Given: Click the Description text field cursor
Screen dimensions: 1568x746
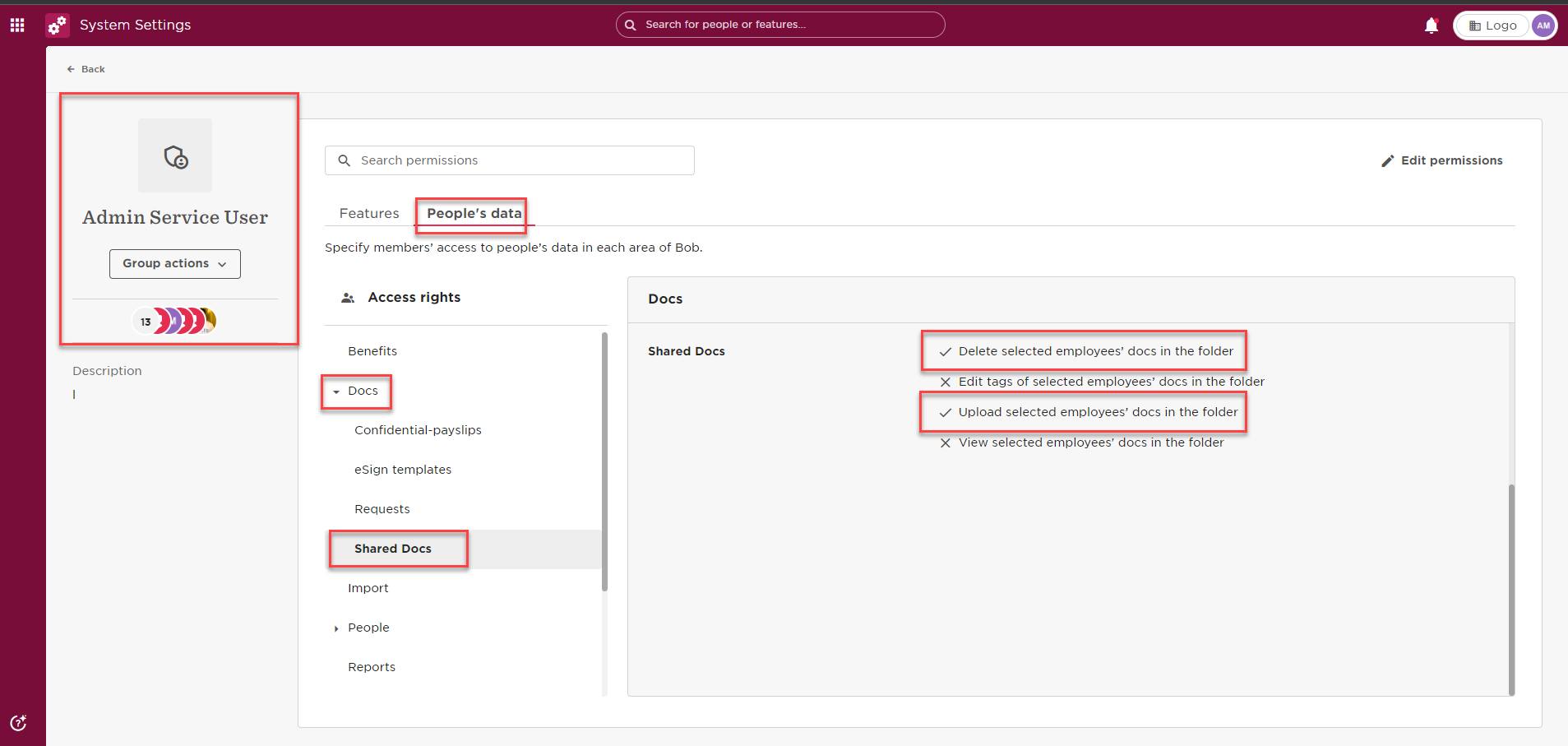Looking at the screenshot, I should click(74, 395).
